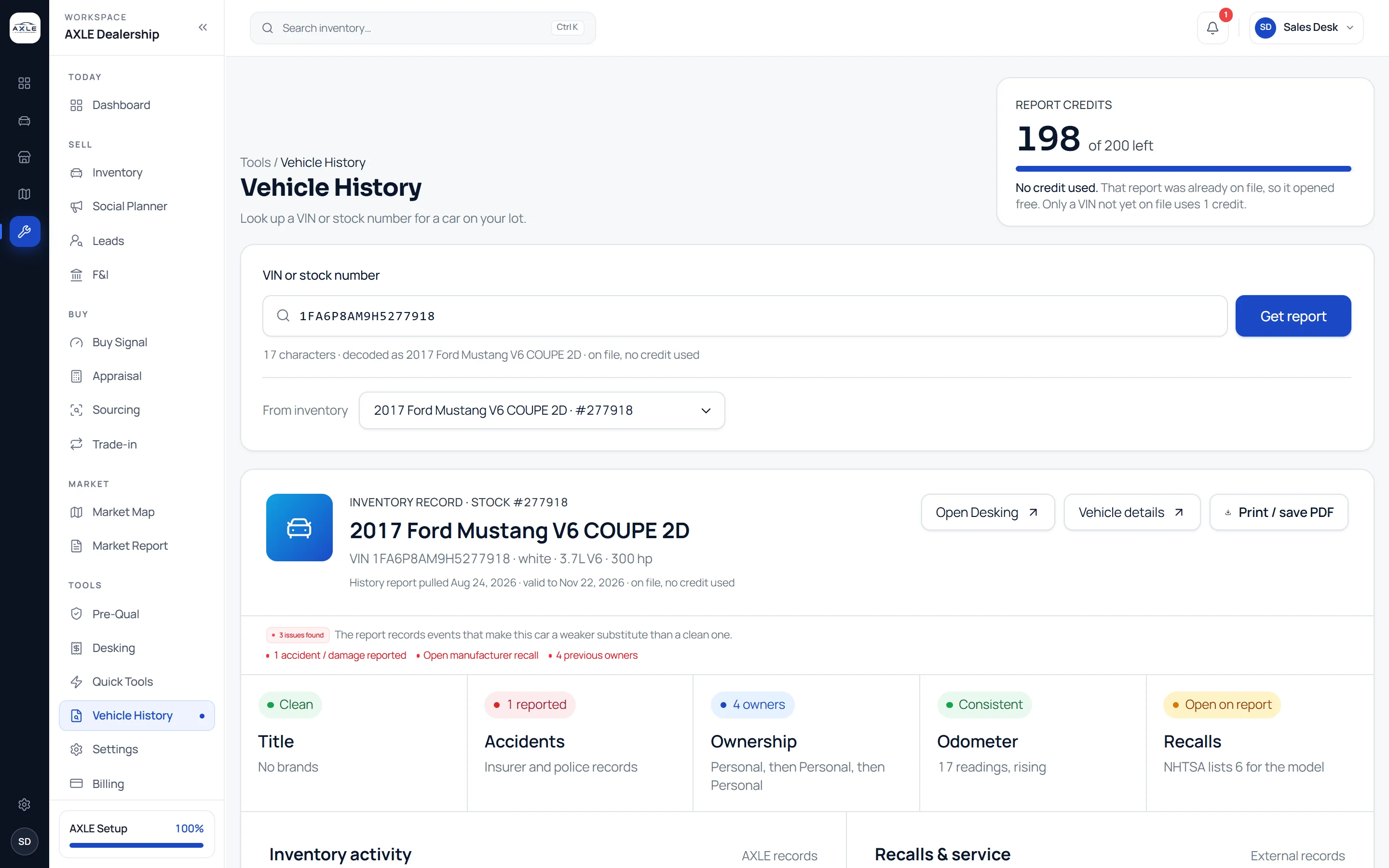Click the VIN or stock number field
1389x868 pixels.
tap(745, 316)
